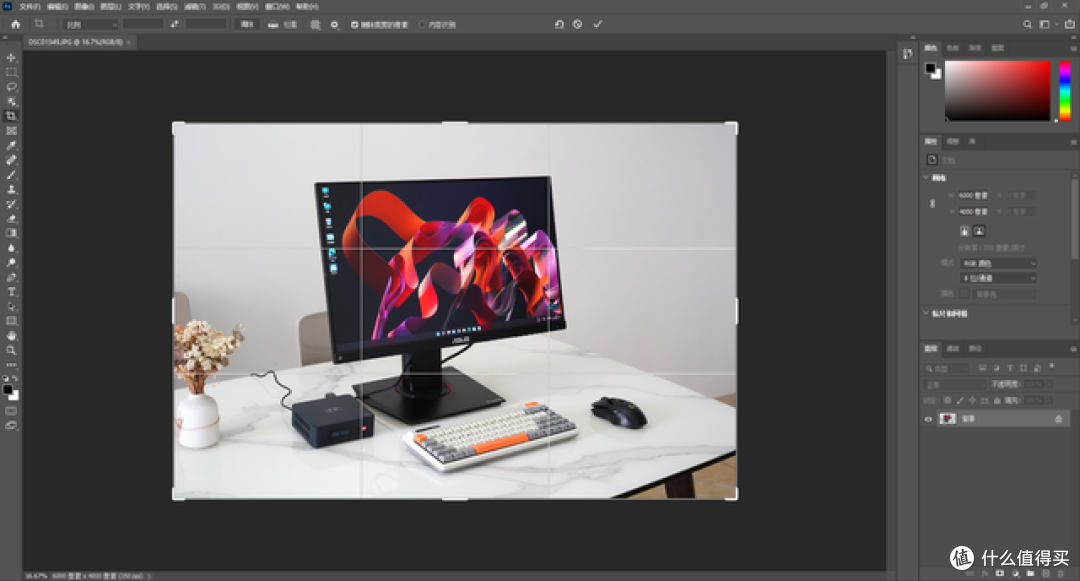Image resolution: width=1080 pixels, height=581 pixels.
Task: Select the Dodge tool
Action: (11, 263)
